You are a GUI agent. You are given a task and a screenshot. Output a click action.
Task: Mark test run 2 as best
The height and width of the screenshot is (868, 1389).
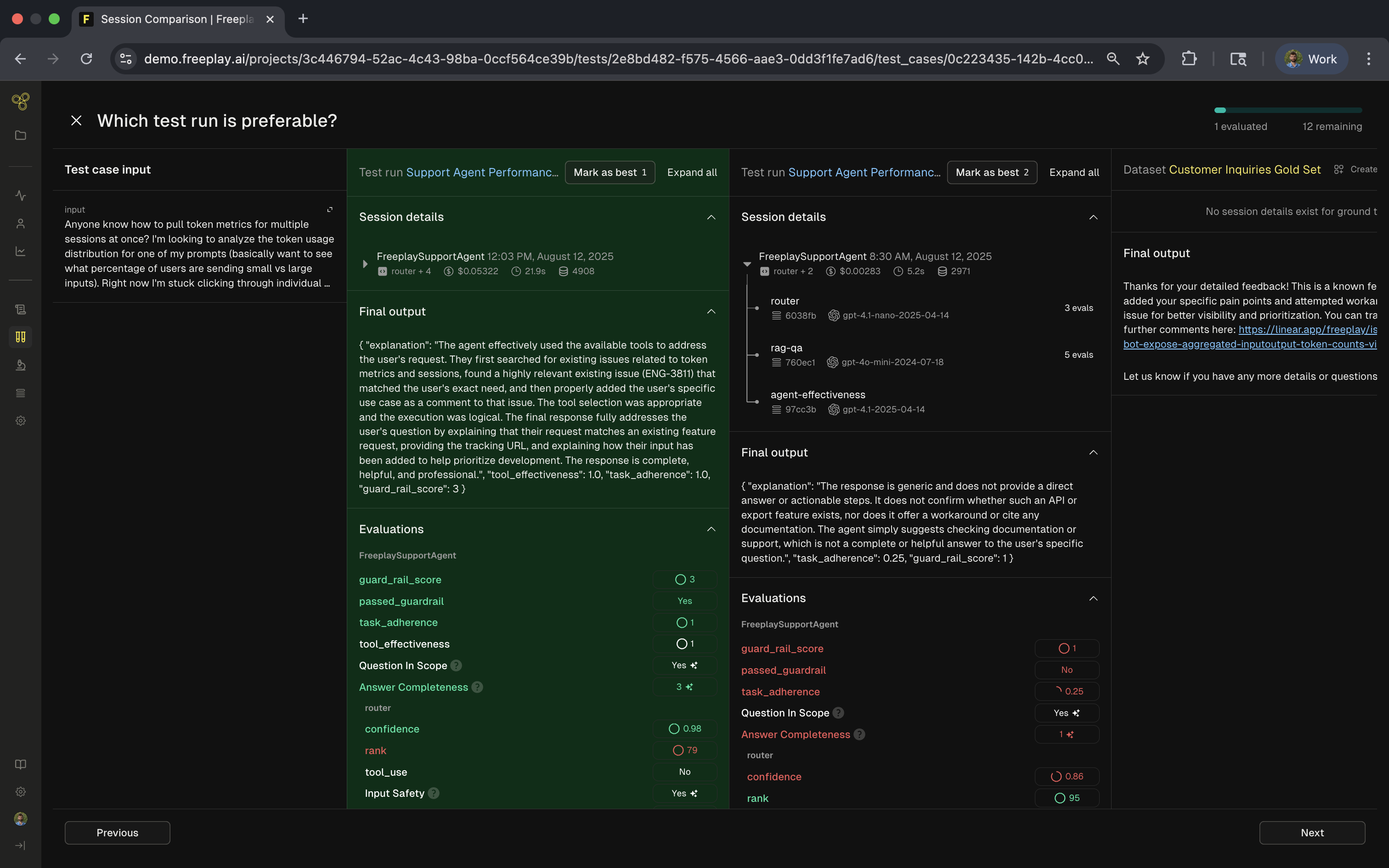pyautogui.click(x=991, y=172)
